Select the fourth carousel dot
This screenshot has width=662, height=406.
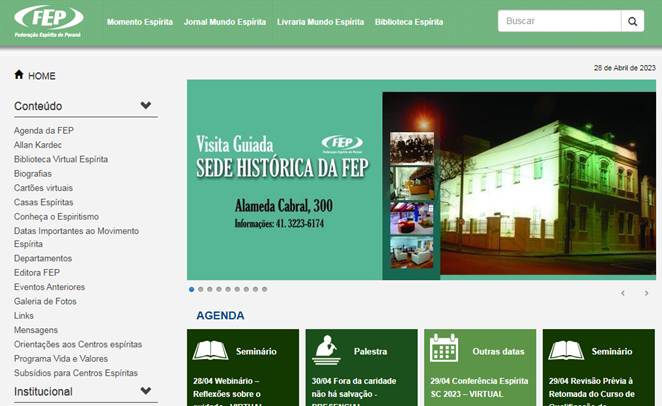pyautogui.click(x=219, y=289)
